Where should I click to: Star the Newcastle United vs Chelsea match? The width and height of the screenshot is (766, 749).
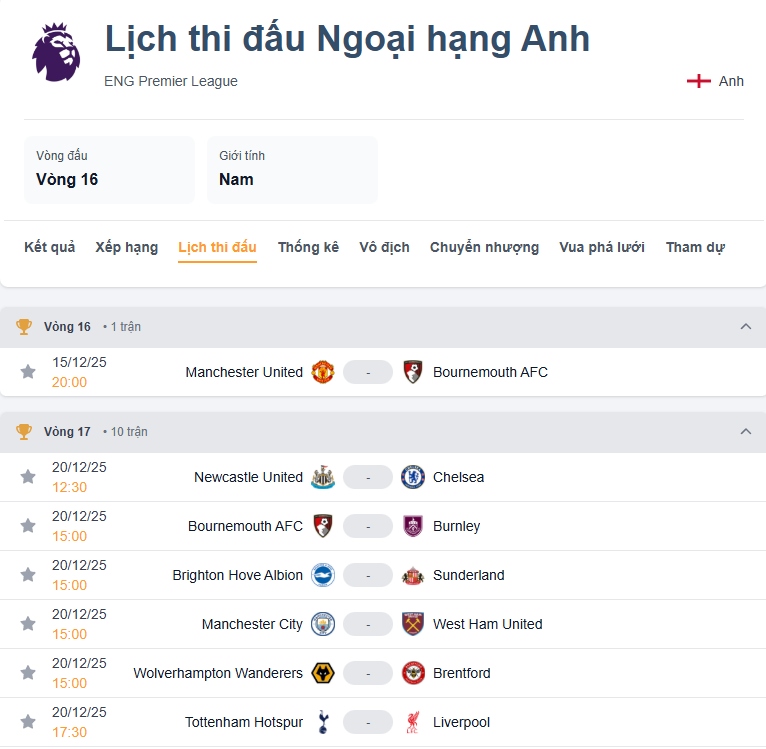pos(28,477)
